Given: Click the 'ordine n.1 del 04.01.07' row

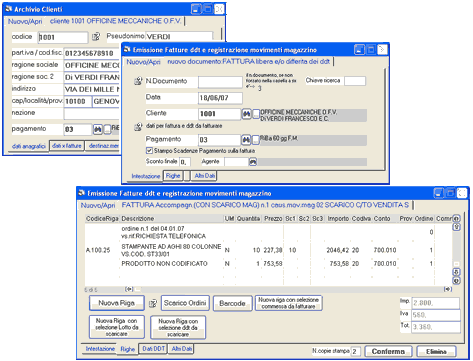Looking at the screenshot, I should [270, 232].
